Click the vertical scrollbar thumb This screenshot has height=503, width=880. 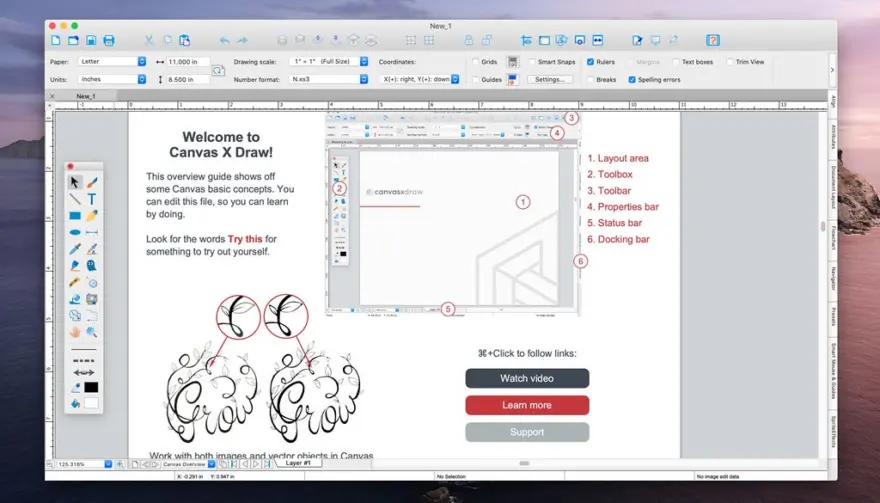click(x=823, y=226)
